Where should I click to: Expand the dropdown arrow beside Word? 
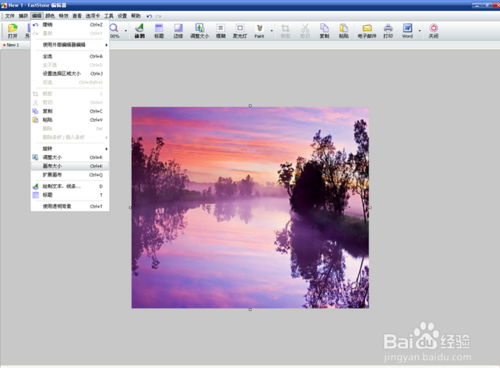click(x=420, y=31)
